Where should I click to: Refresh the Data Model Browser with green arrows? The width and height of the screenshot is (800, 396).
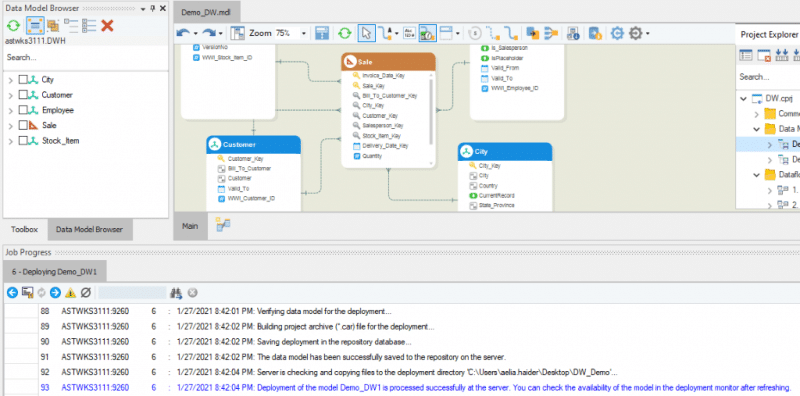coord(13,25)
